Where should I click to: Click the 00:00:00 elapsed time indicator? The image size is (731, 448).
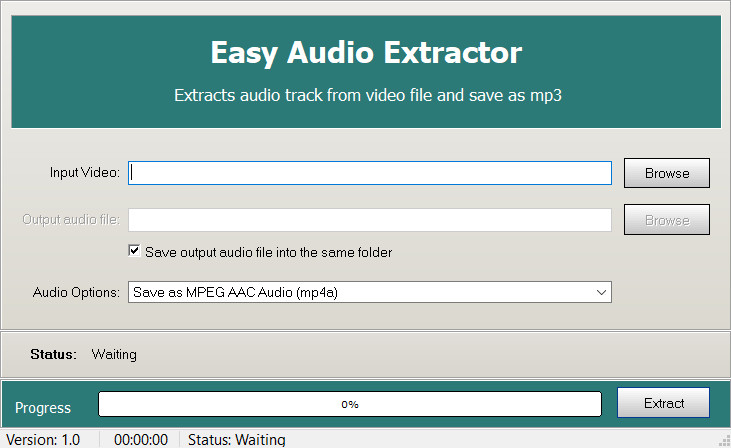click(x=139, y=440)
